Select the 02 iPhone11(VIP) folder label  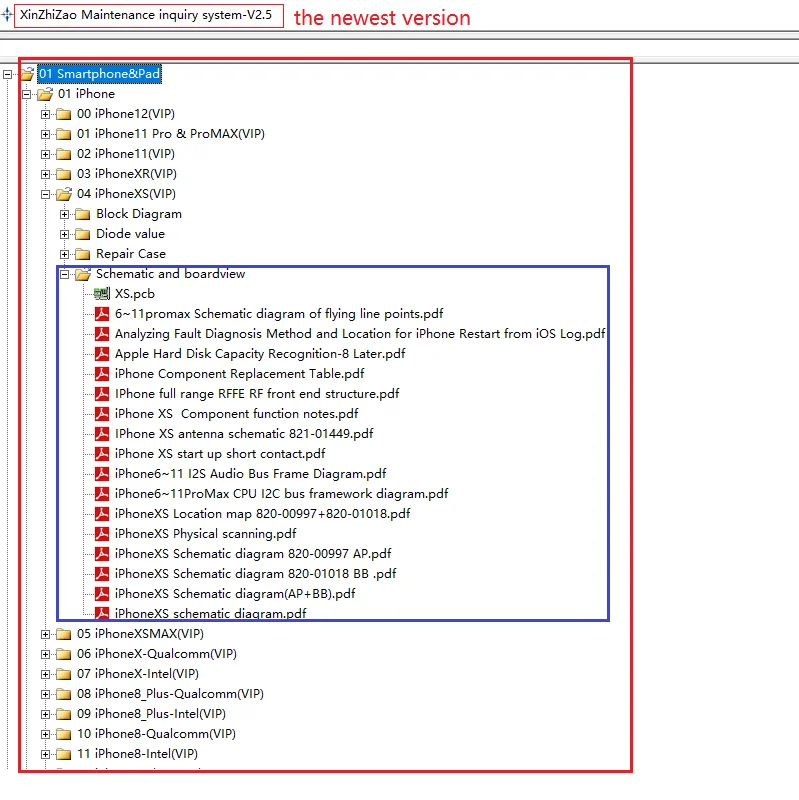coord(126,154)
